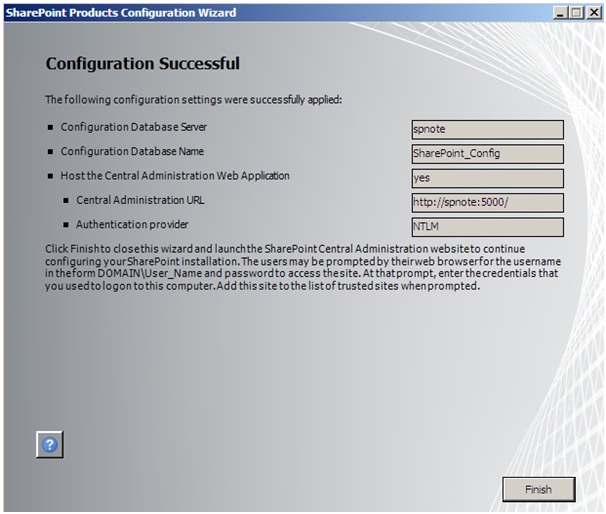Click the Host the Central Administration Web Application label
Viewport: 606px width, 514px height.
coord(175,176)
